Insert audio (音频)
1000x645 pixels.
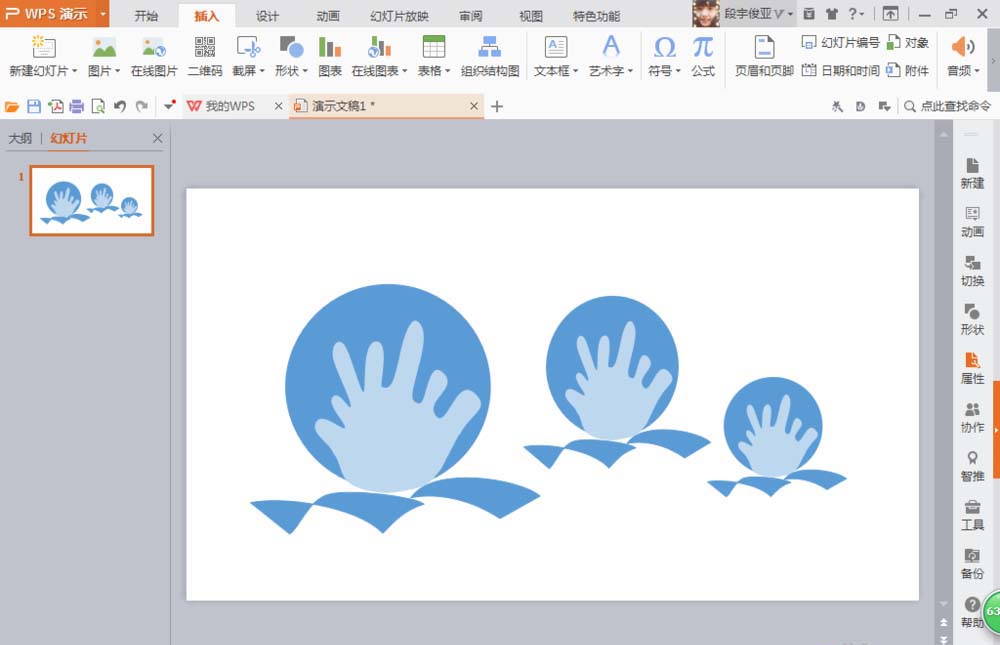coord(963,47)
